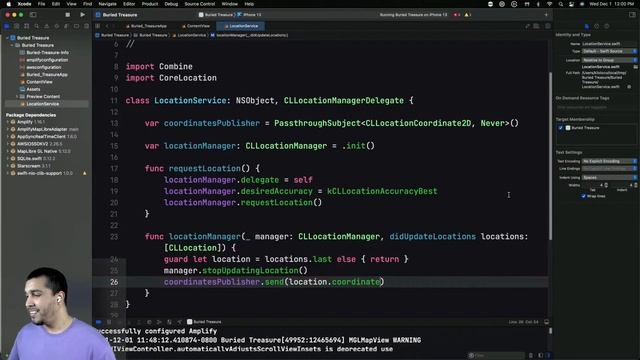The height and width of the screenshot is (360, 640).
Task: Toggle the navigator sidebar icon
Action: tap(33, 15)
